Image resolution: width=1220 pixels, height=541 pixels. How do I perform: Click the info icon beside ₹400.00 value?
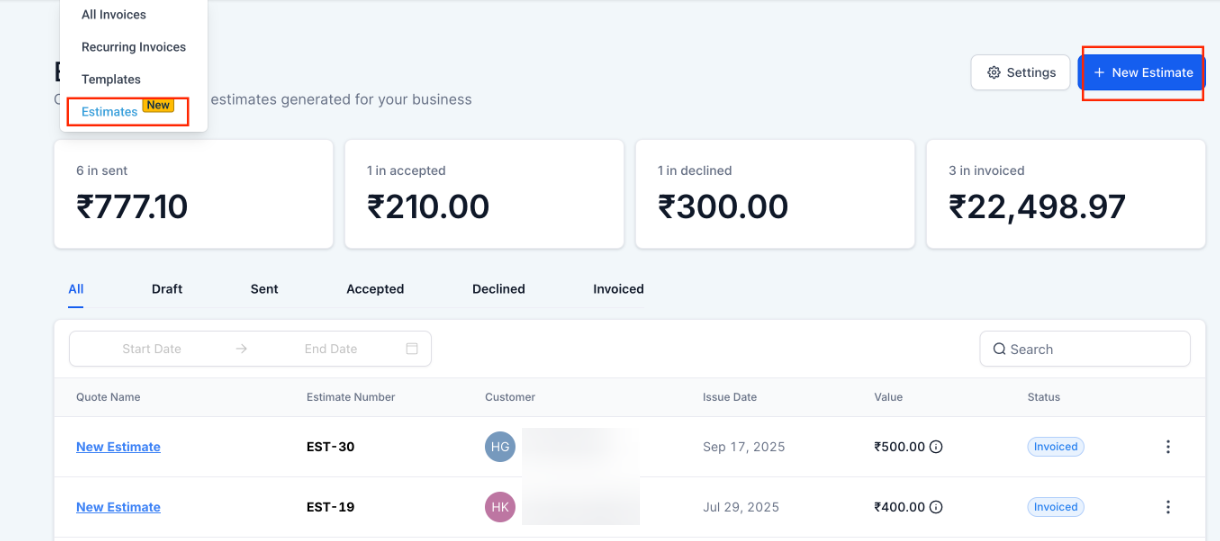[936, 507]
